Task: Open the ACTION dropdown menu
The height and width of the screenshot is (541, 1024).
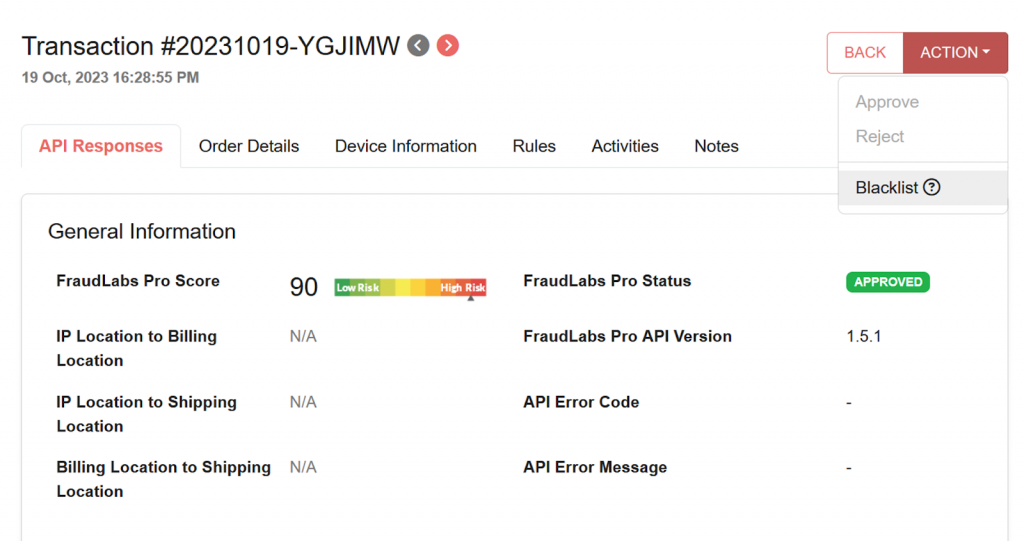Action: click(955, 52)
